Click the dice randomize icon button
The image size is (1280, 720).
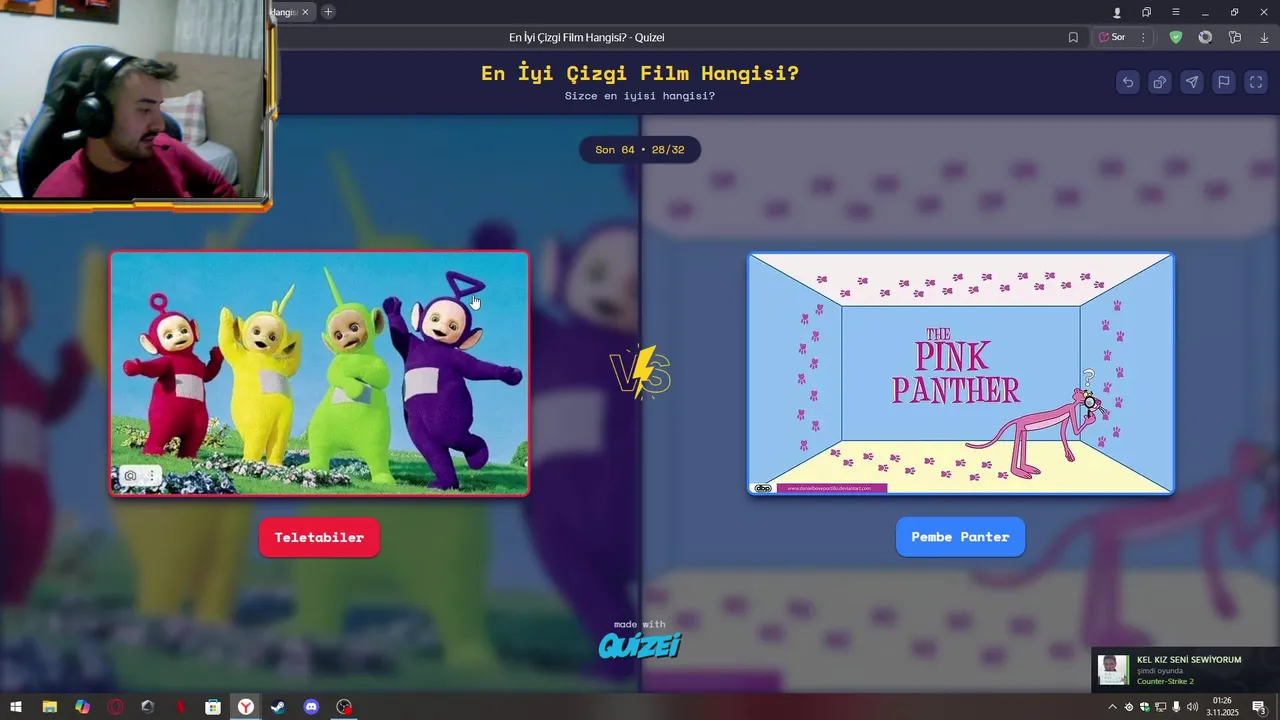click(1160, 82)
